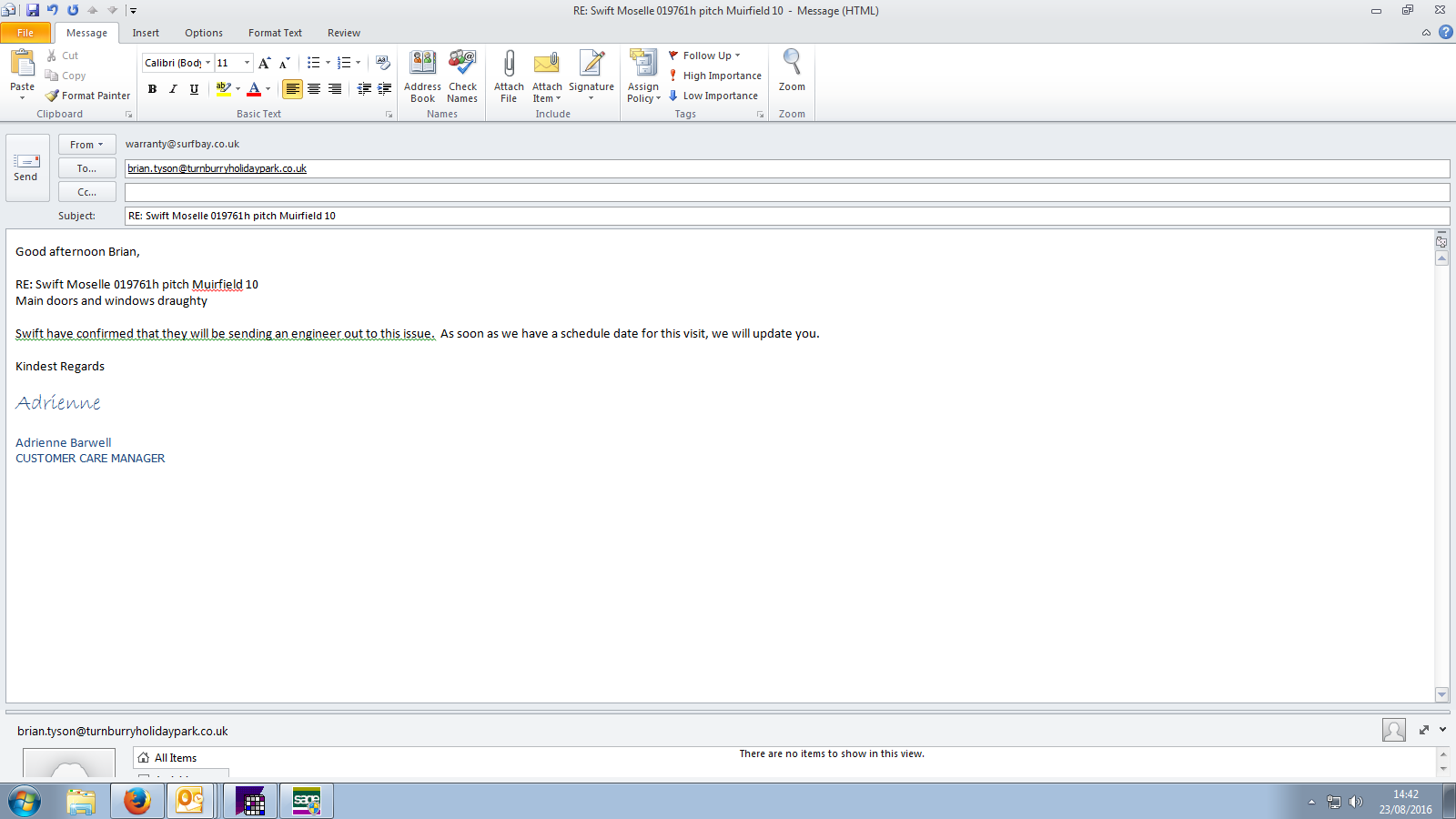Clear all formatting with the eraser icon

point(383,63)
